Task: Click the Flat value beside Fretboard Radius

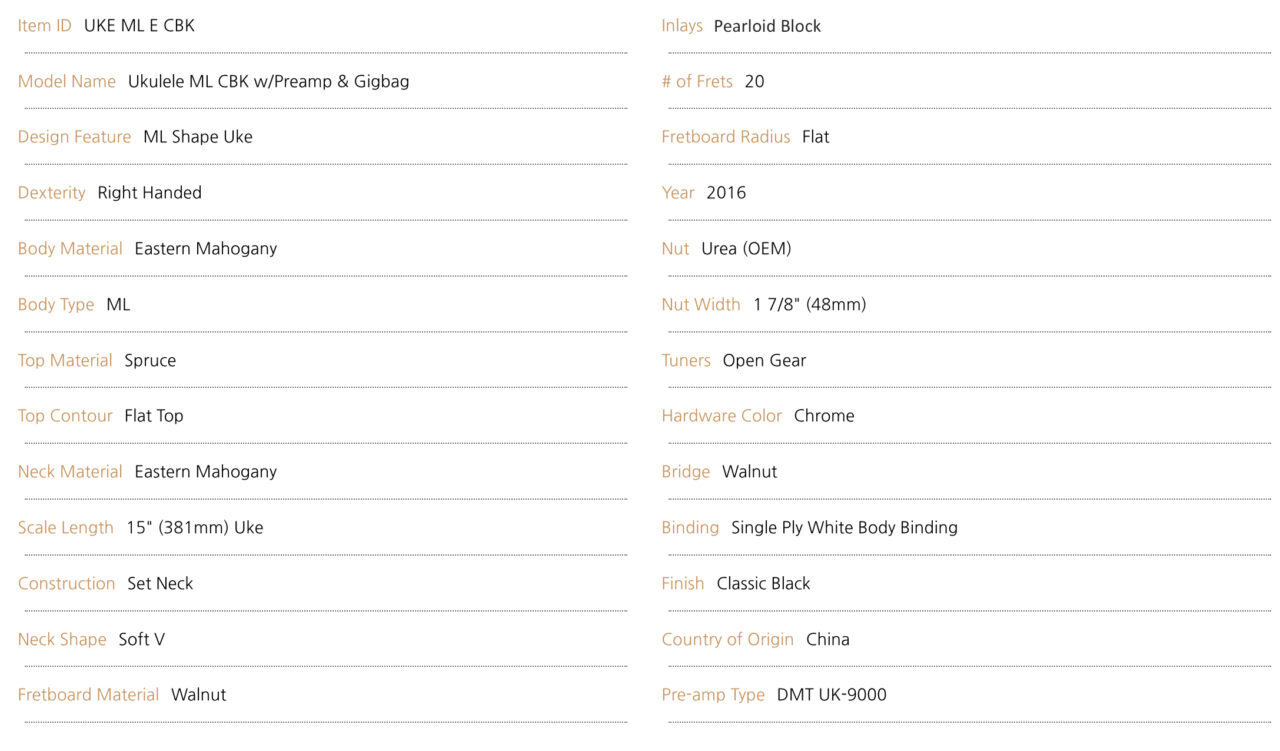Action: point(816,137)
